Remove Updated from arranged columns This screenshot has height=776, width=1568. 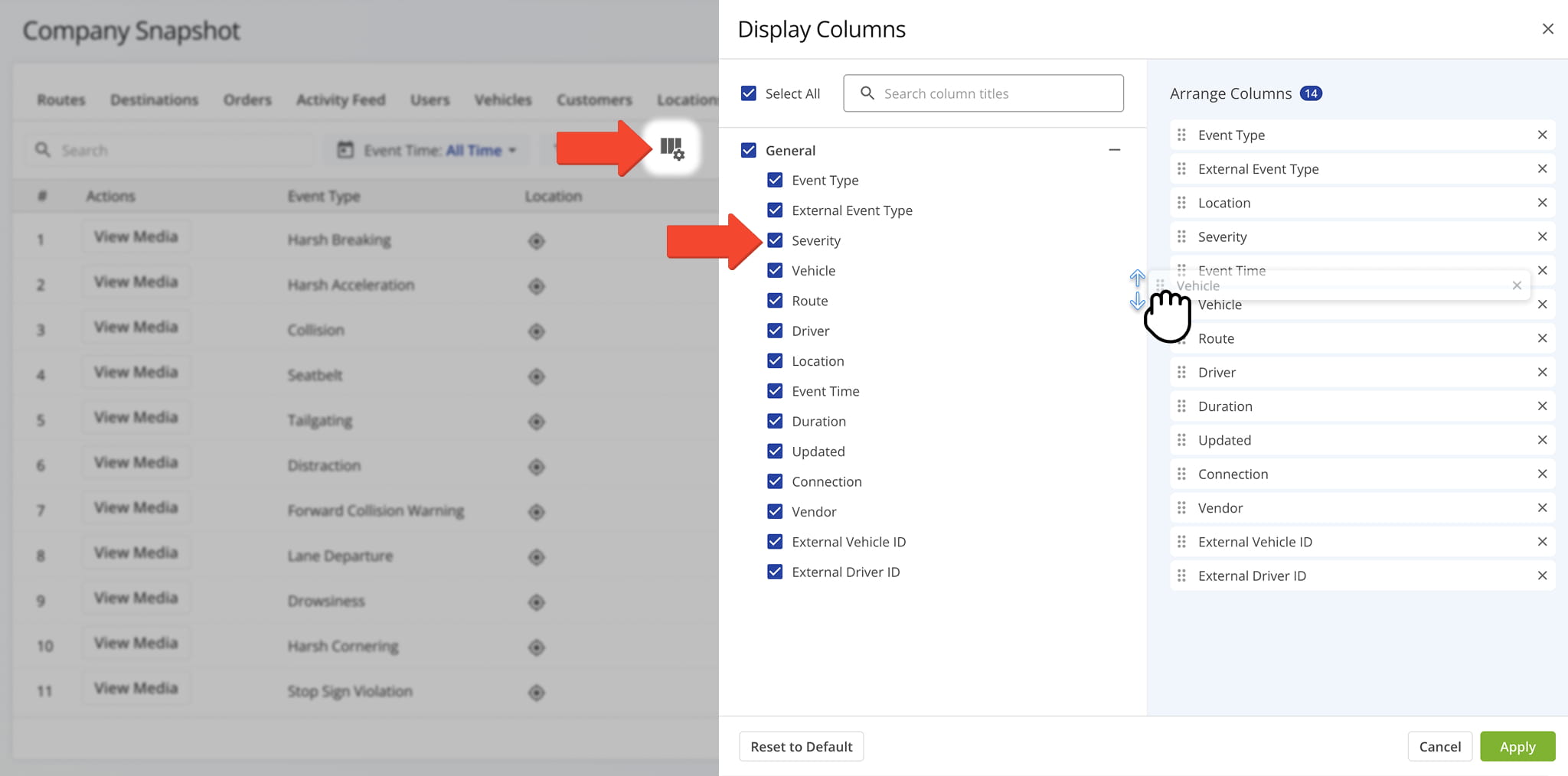(x=1542, y=440)
